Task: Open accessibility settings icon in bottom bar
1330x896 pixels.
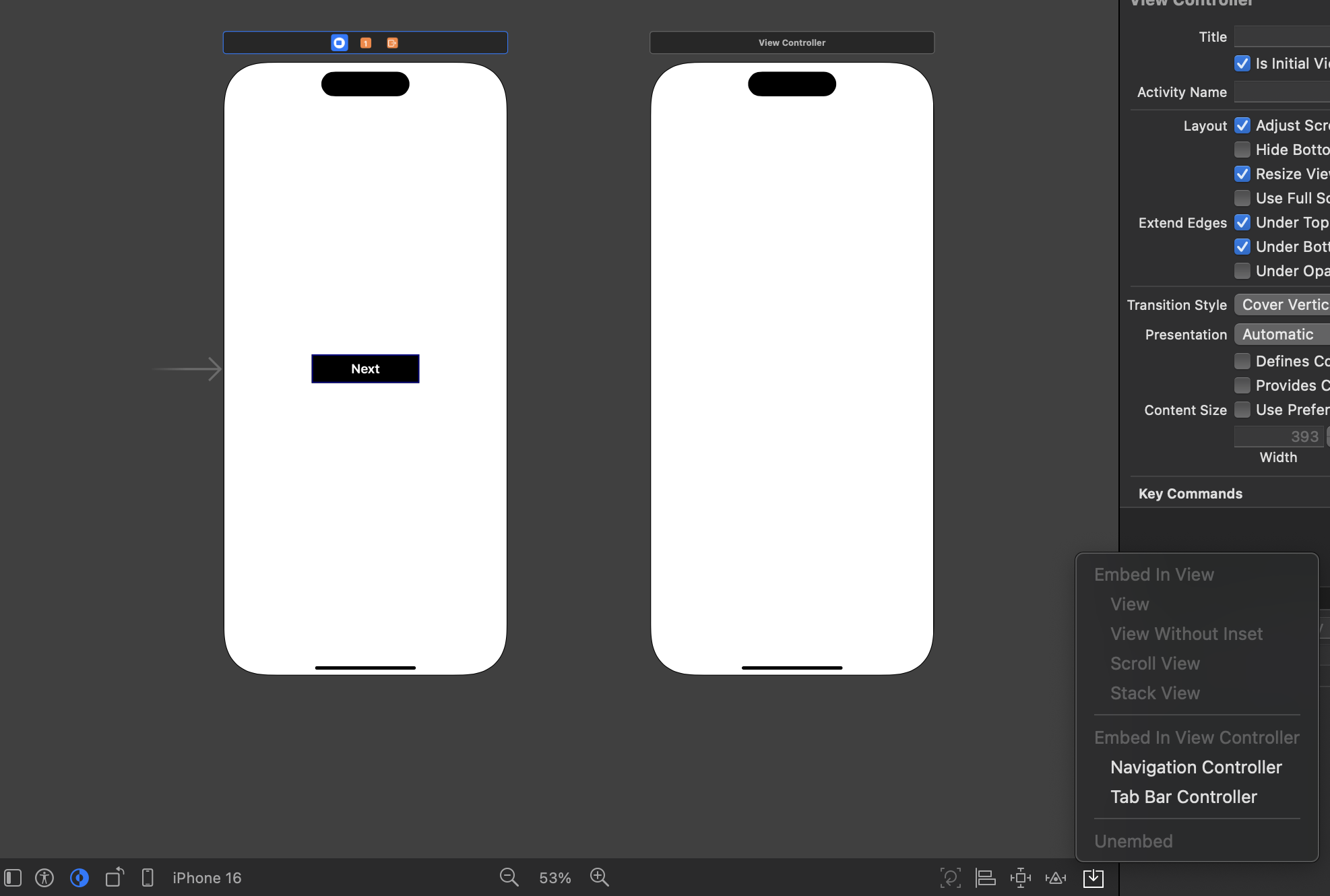Action: pyautogui.click(x=44, y=878)
